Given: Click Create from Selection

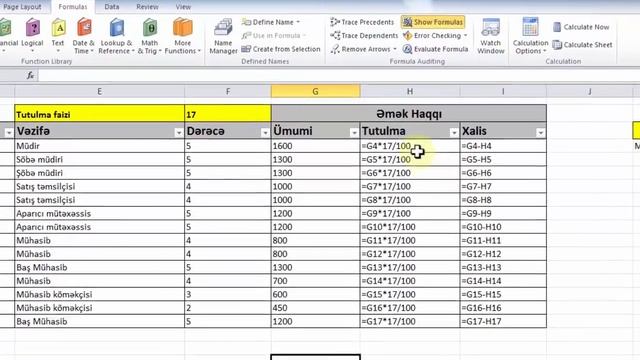Looking at the screenshot, I should click(x=281, y=49).
